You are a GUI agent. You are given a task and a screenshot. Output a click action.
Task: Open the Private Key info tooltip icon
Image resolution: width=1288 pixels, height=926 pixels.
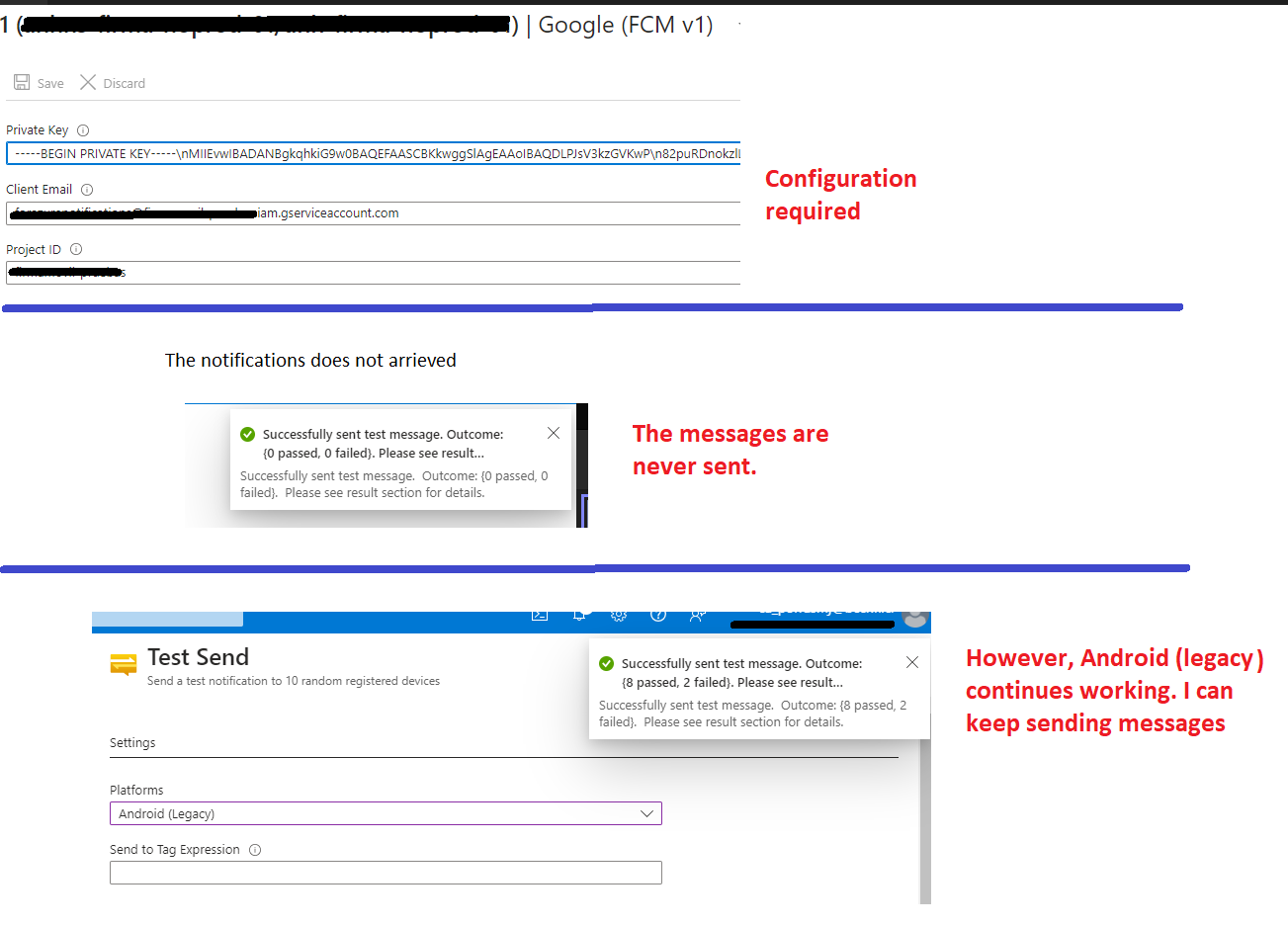tap(83, 130)
